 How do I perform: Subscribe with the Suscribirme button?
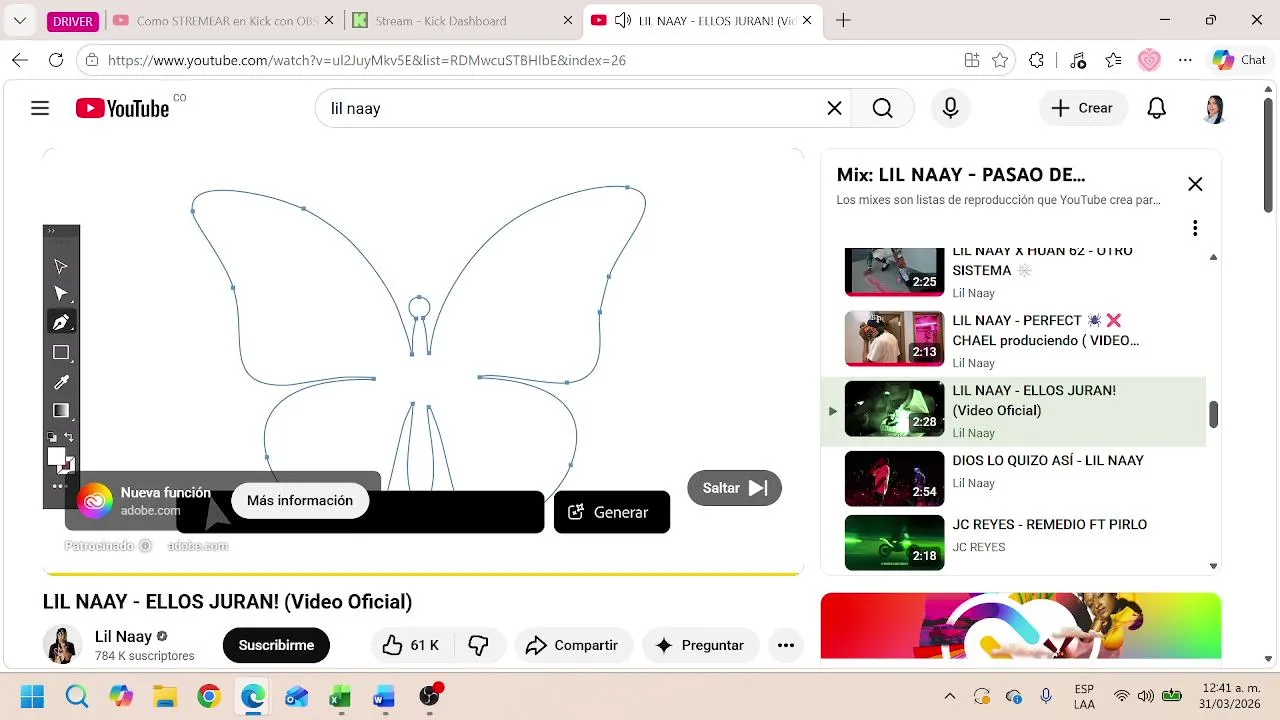[x=276, y=645]
